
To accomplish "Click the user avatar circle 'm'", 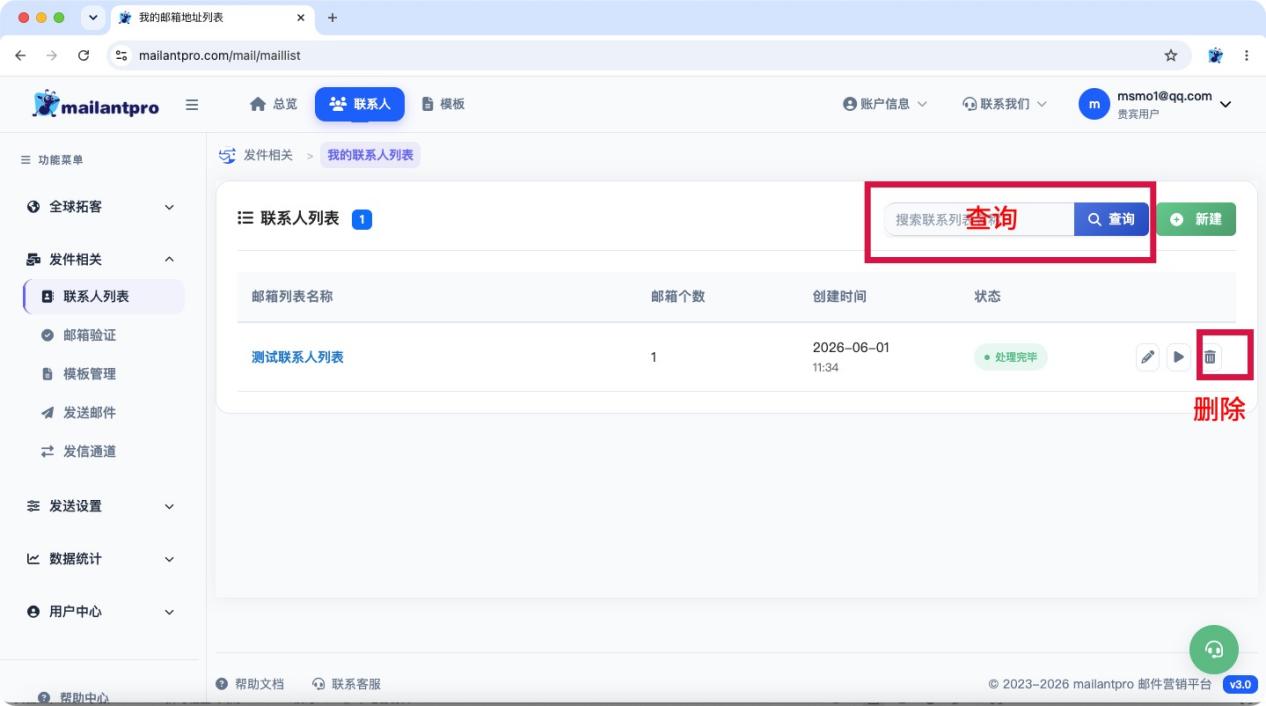I will [1094, 104].
